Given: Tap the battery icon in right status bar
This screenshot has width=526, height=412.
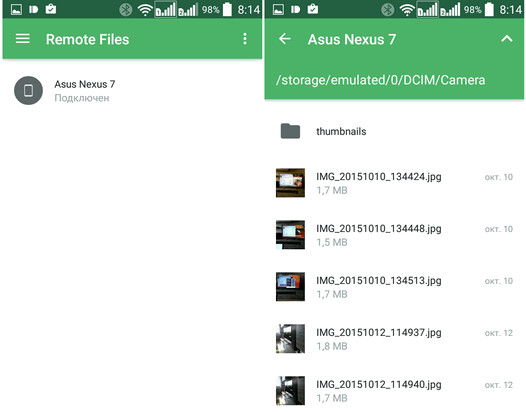Looking at the screenshot, I should 489,9.
